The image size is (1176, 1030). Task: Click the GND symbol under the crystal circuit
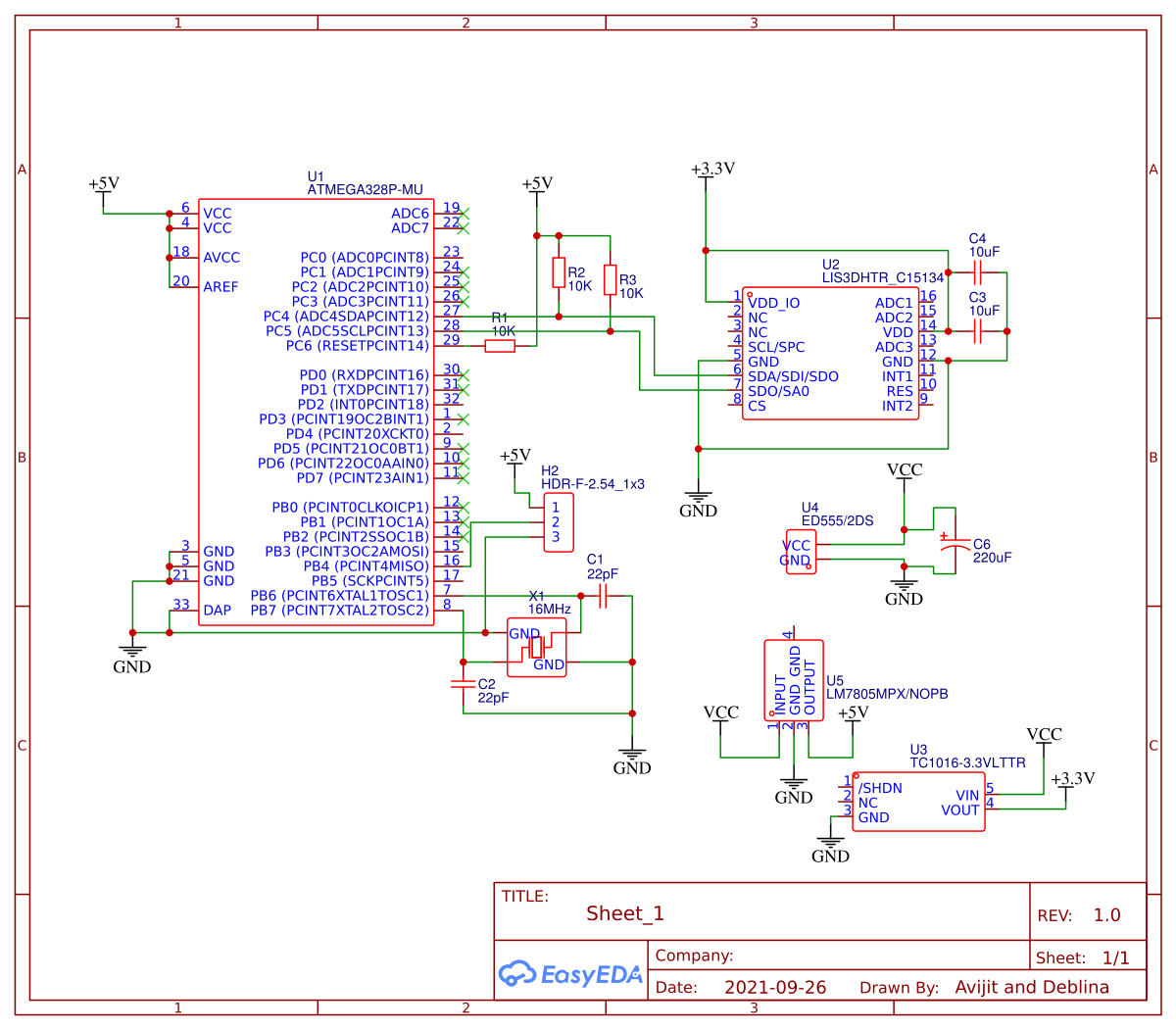(x=632, y=760)
